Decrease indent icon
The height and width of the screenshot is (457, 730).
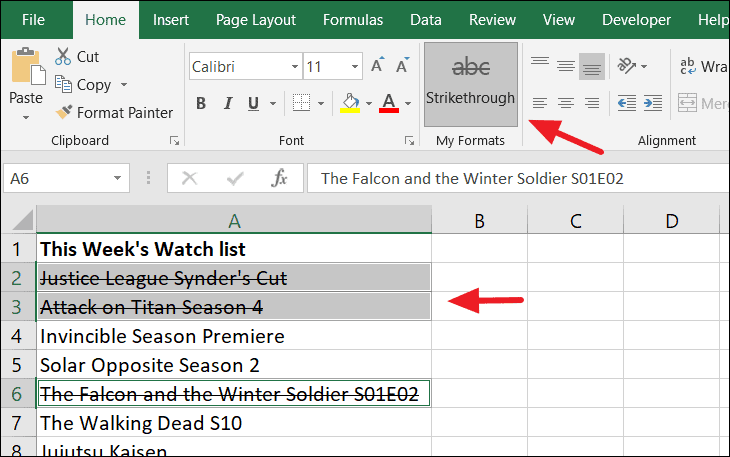pyautogui.click(x=627, y=103)
